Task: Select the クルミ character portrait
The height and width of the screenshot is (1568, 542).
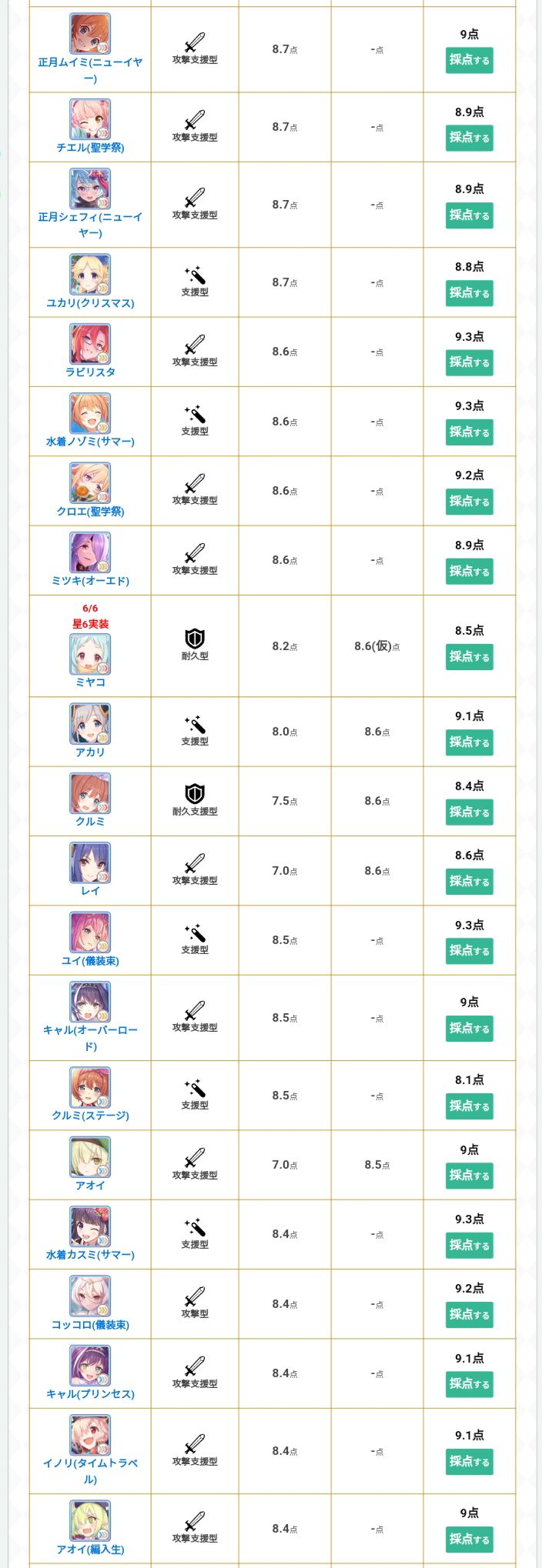Action: pyautogui.click(x=90, y=793)
